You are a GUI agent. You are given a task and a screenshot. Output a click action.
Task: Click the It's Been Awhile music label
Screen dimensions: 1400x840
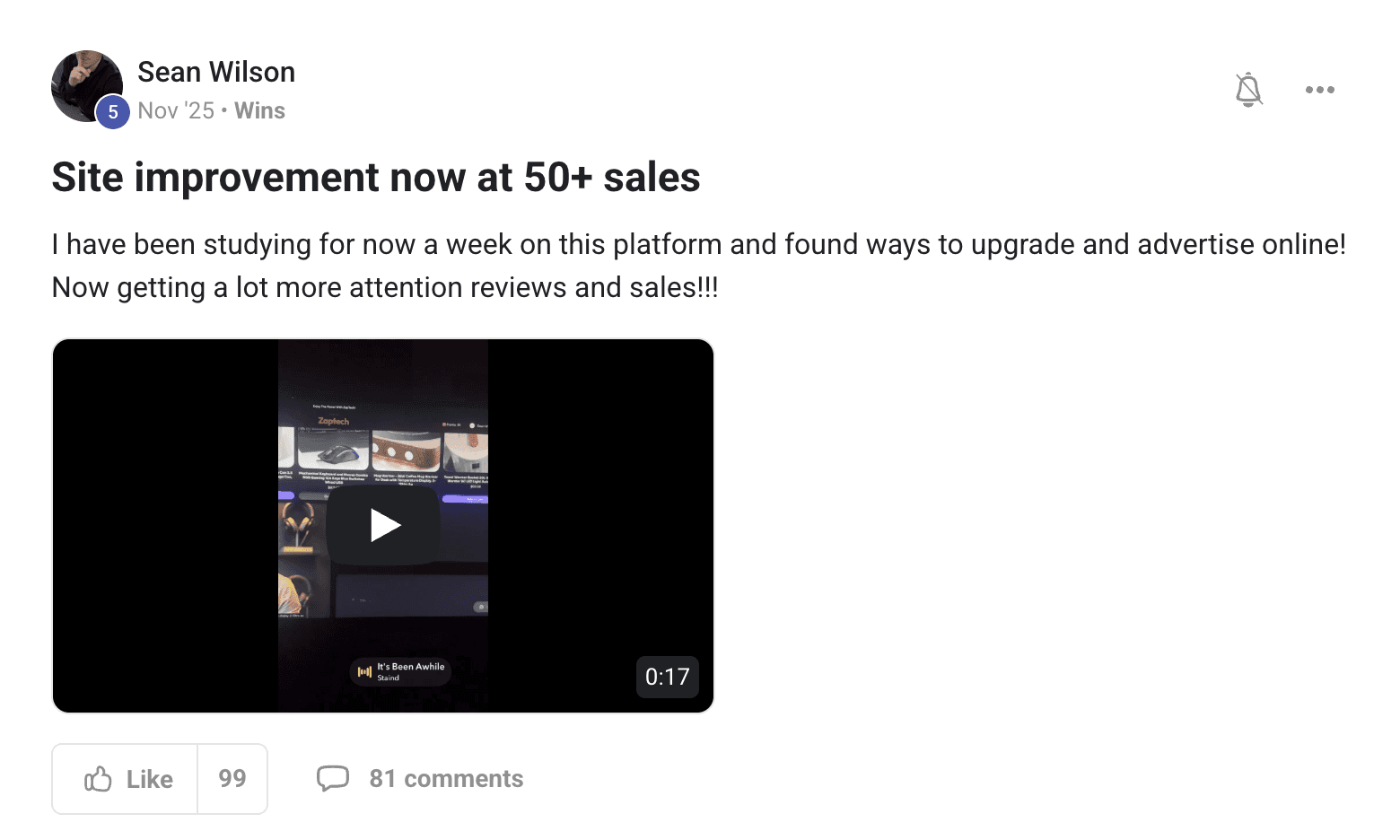coord(401,671)
